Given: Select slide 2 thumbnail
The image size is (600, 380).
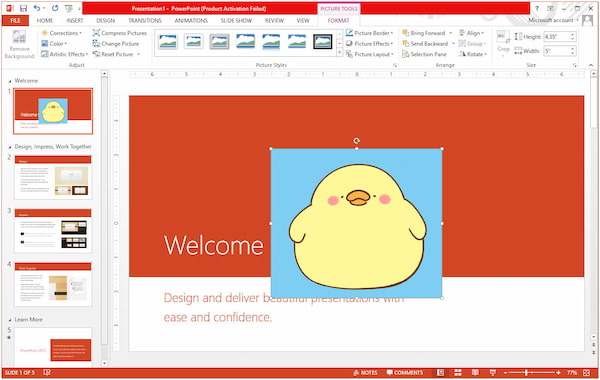Looking at the screenshot, I should click(53, 178).
